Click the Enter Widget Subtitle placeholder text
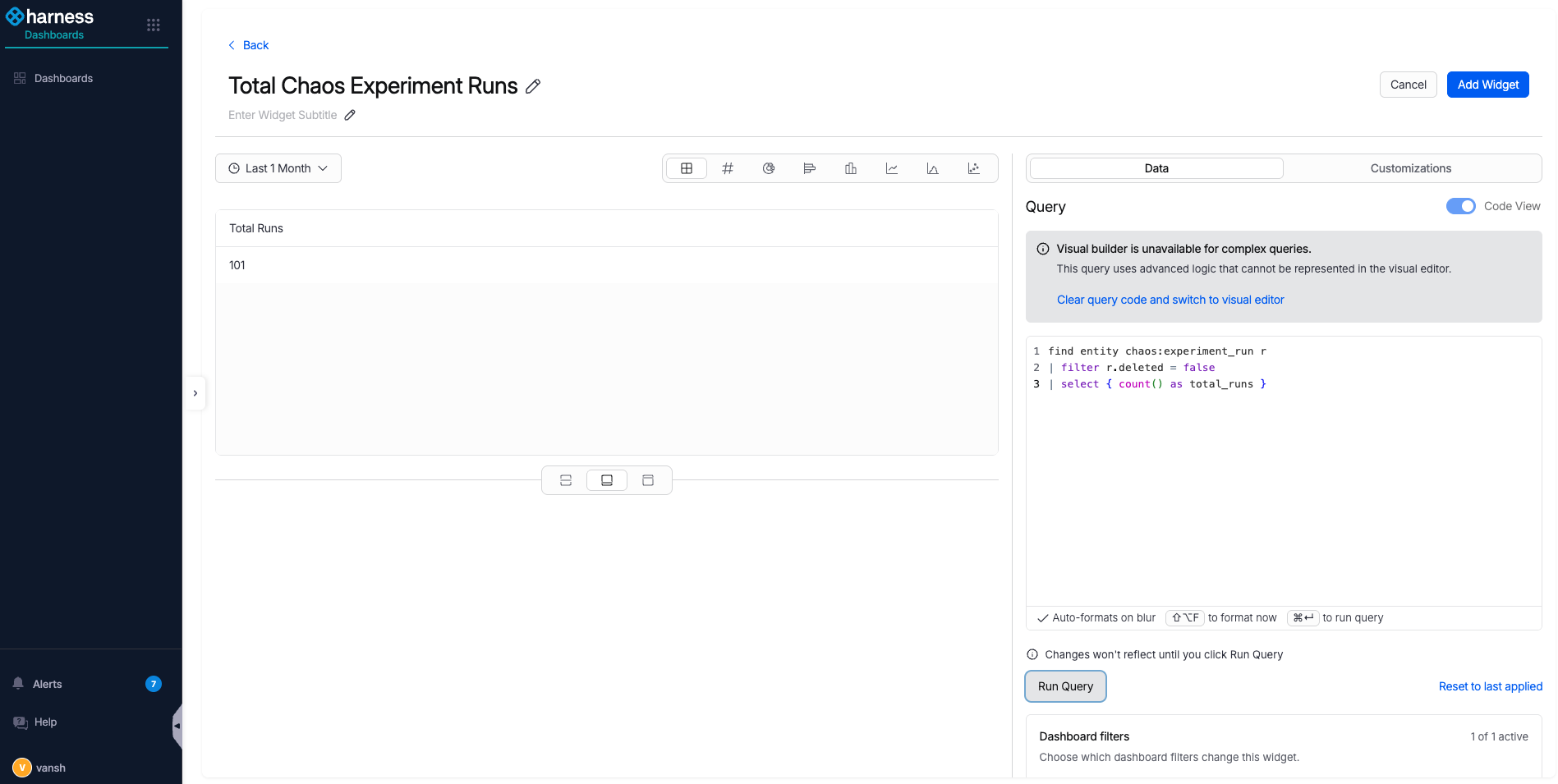 tap(283, 115)
